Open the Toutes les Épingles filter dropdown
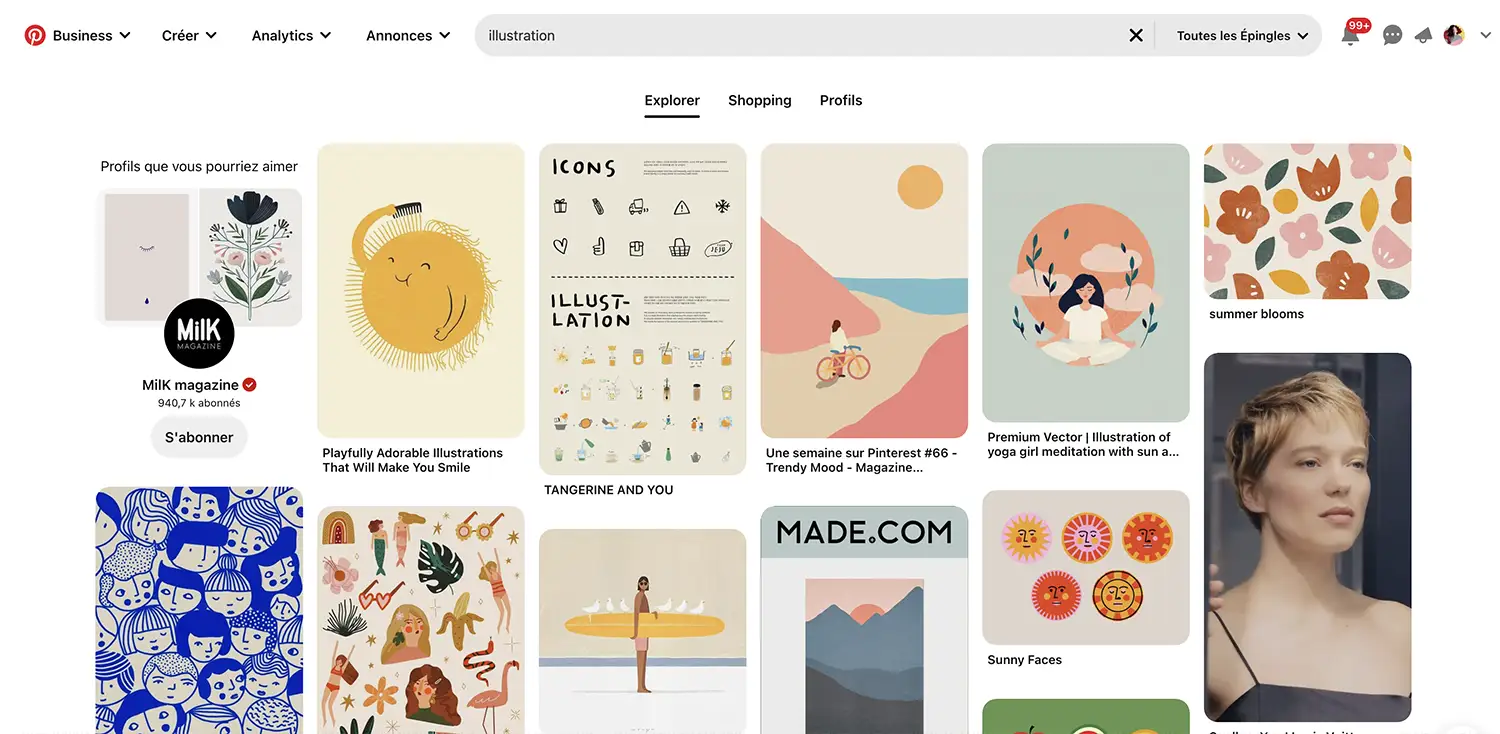The height and width of the screenshot is (734, 1500). [1242, 35]
